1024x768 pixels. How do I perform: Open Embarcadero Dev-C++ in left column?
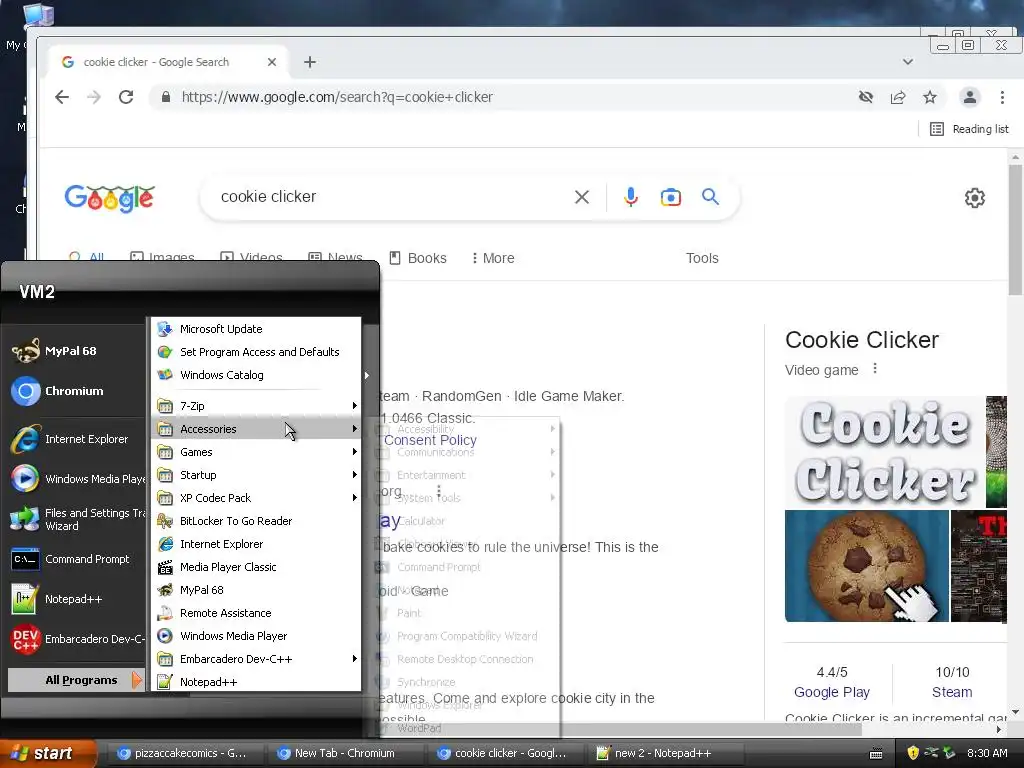(77, 639)
